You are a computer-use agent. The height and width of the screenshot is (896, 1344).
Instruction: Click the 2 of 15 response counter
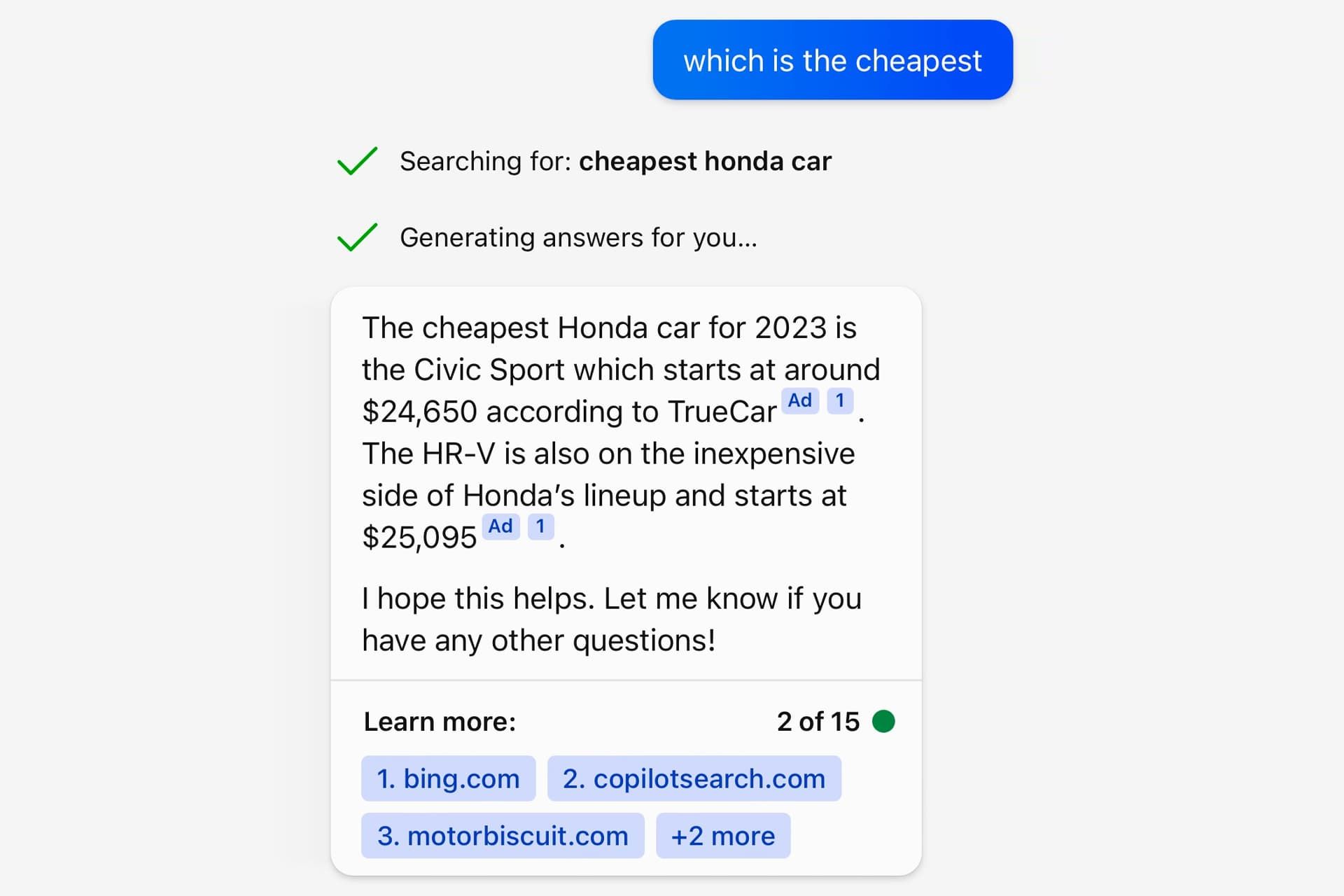pyautogui.click(x=818, y=722)
